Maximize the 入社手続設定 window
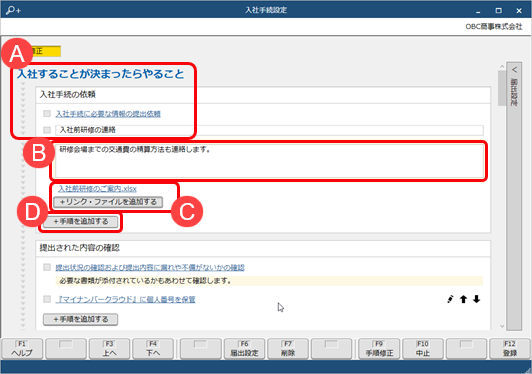Viewport: 532px width, 374px height. 498,11
